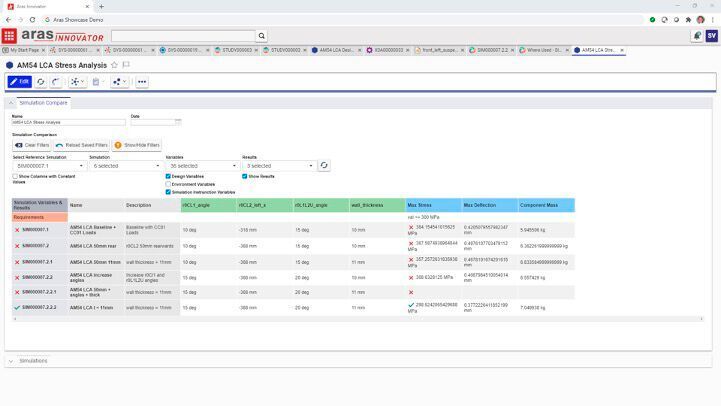
Task: Open the notifications bell icon
Action: 697,36
